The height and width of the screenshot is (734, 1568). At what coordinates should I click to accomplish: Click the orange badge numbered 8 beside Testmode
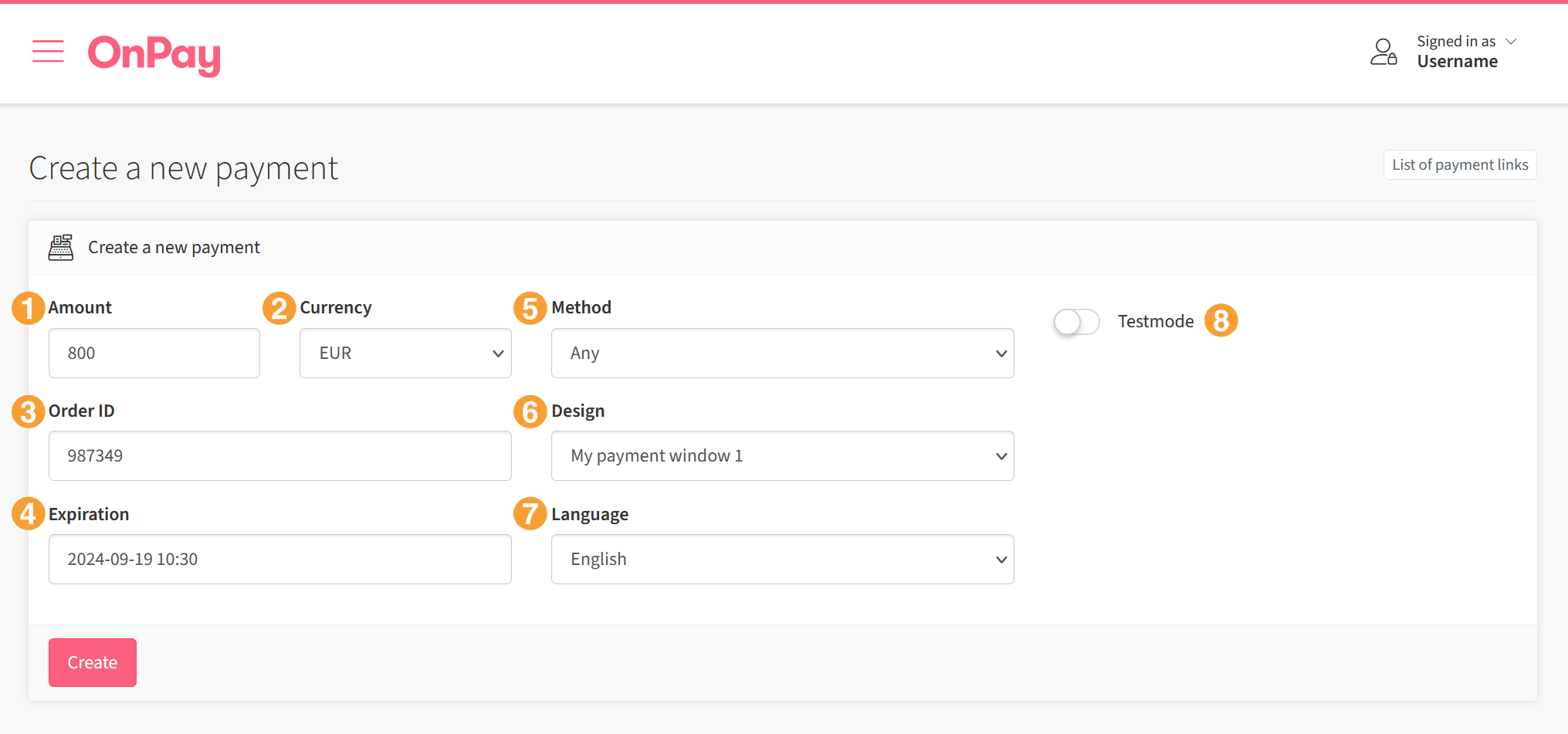point(1222,320)
